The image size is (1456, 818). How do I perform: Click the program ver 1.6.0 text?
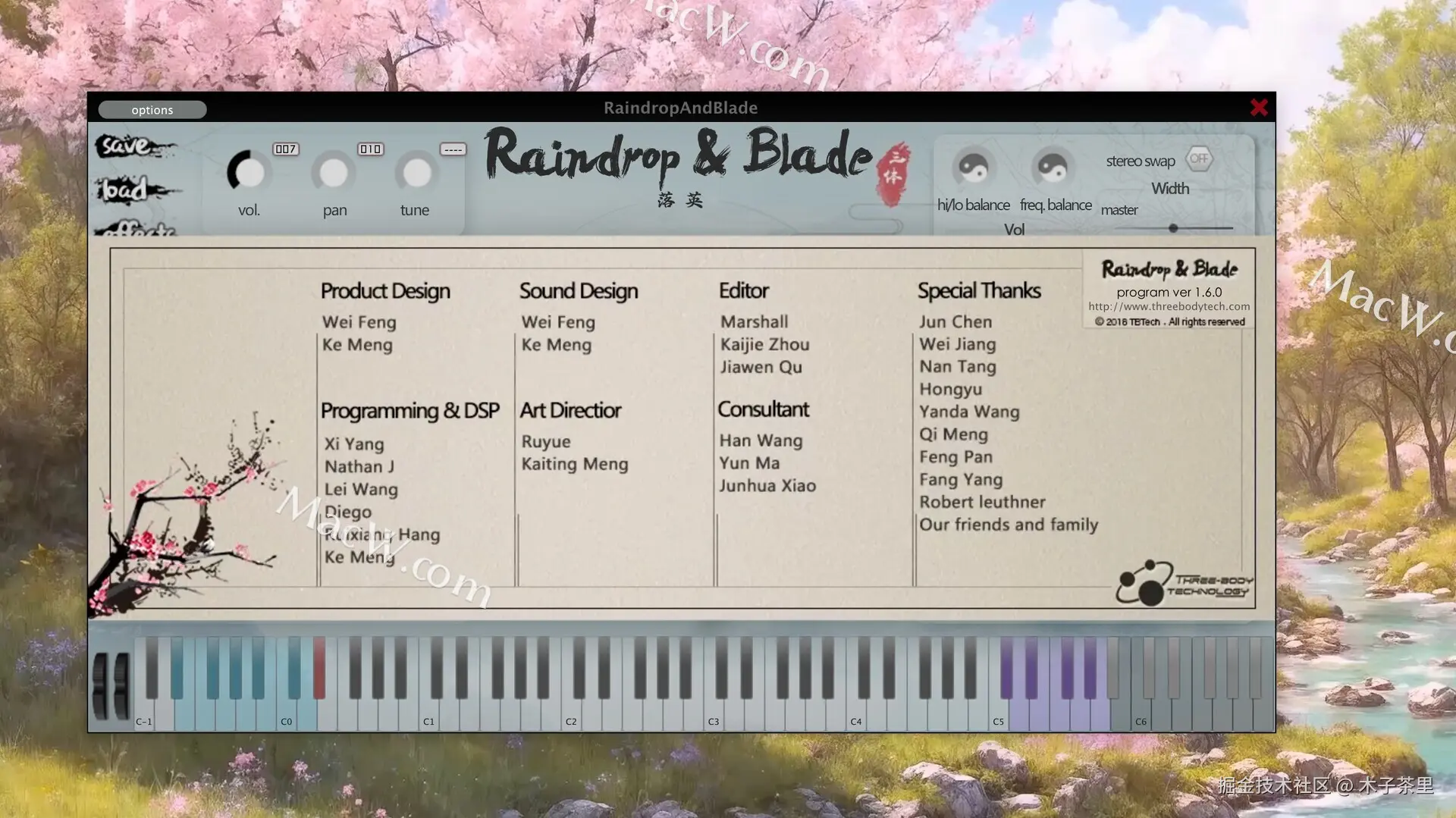click(1169, 292)
